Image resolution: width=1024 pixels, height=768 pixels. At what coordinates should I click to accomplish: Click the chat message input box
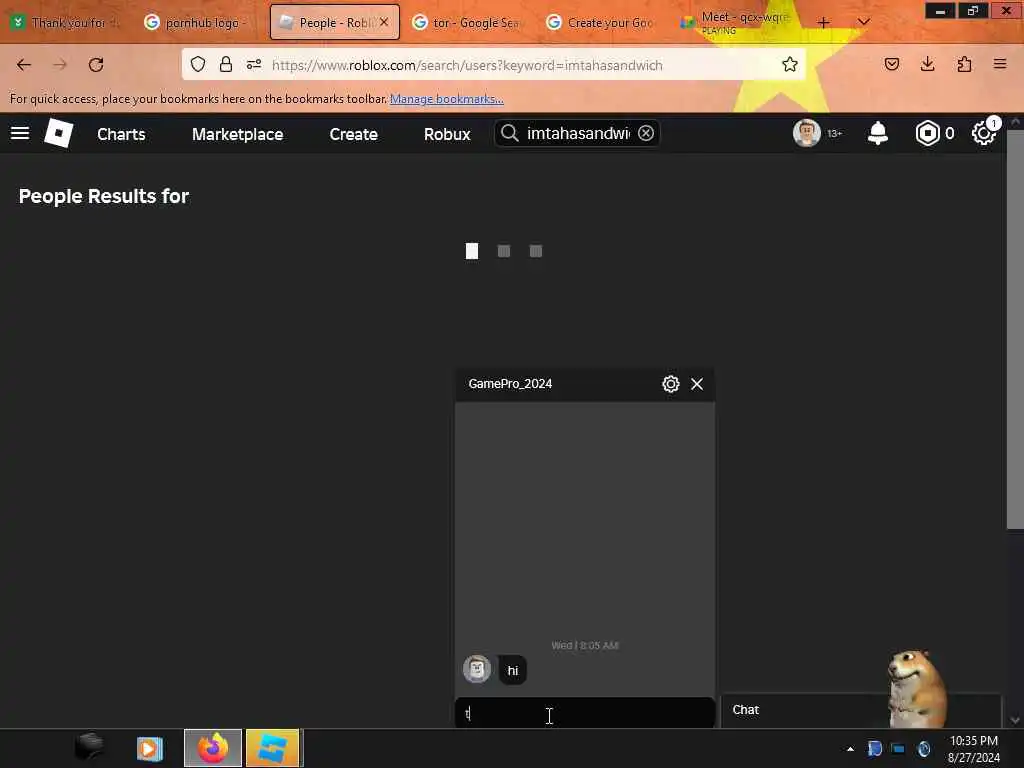coord(584,713)
